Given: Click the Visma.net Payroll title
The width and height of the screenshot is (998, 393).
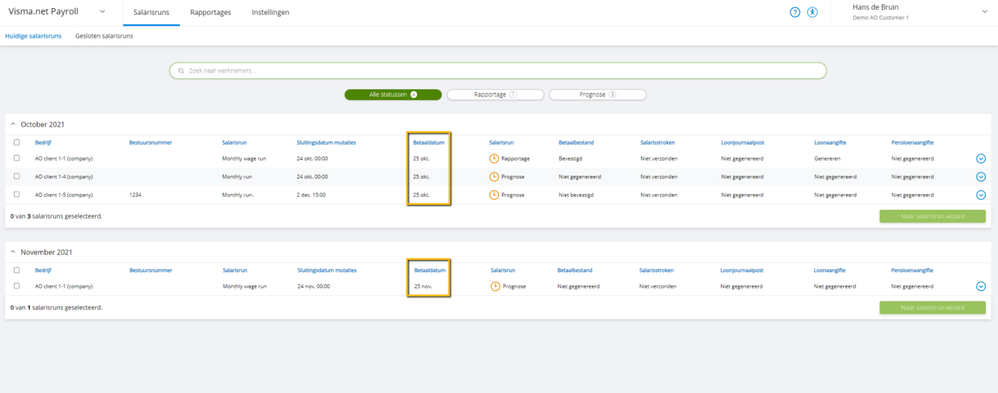Looking at the screenshot, I should tap(43, 12).
